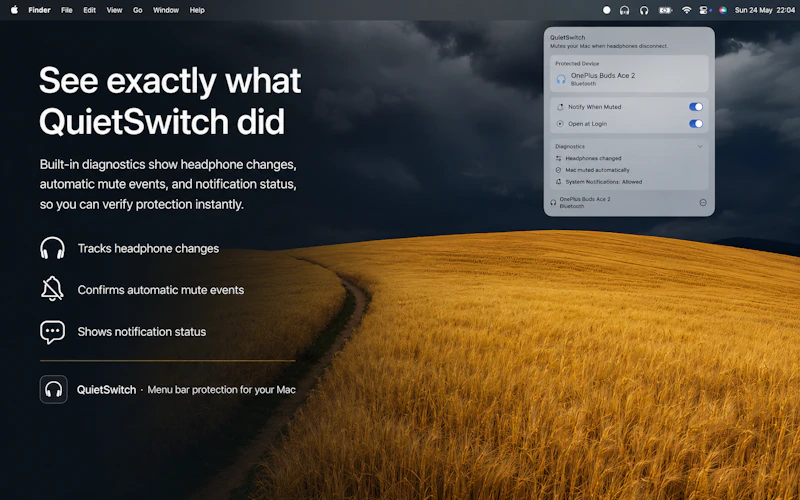Click the arrows icon beside Headphones changed
The height and width of the screenshot is (500, 800).
(x=558, y=158)
